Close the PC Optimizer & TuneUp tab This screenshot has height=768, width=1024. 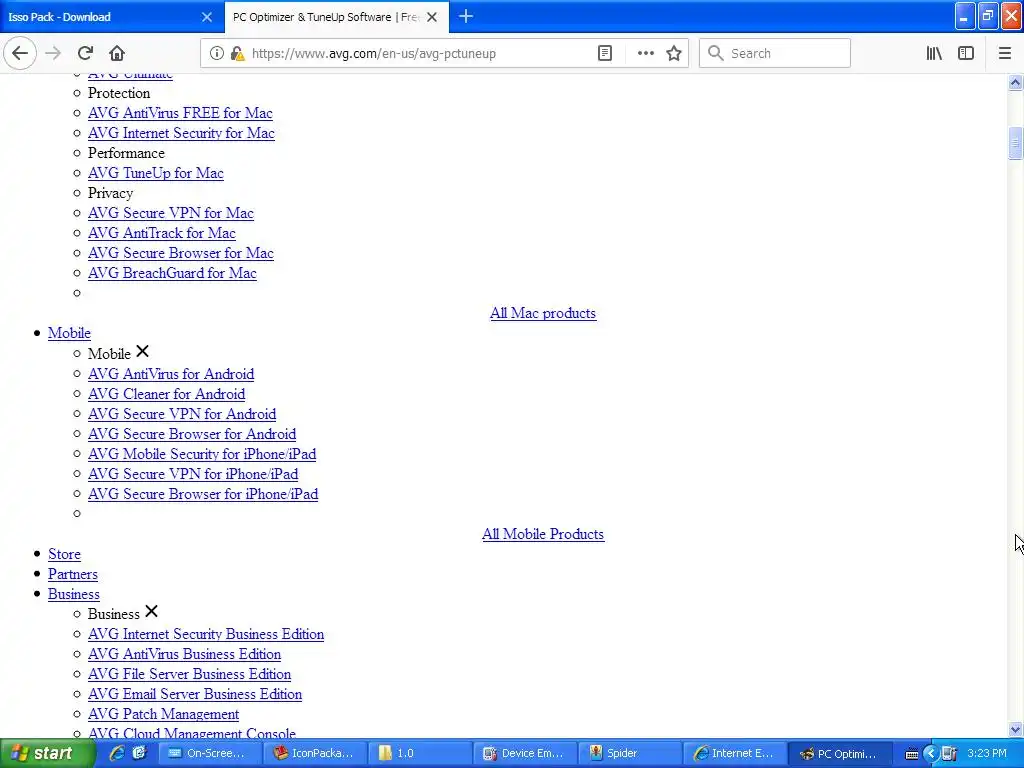432,17
